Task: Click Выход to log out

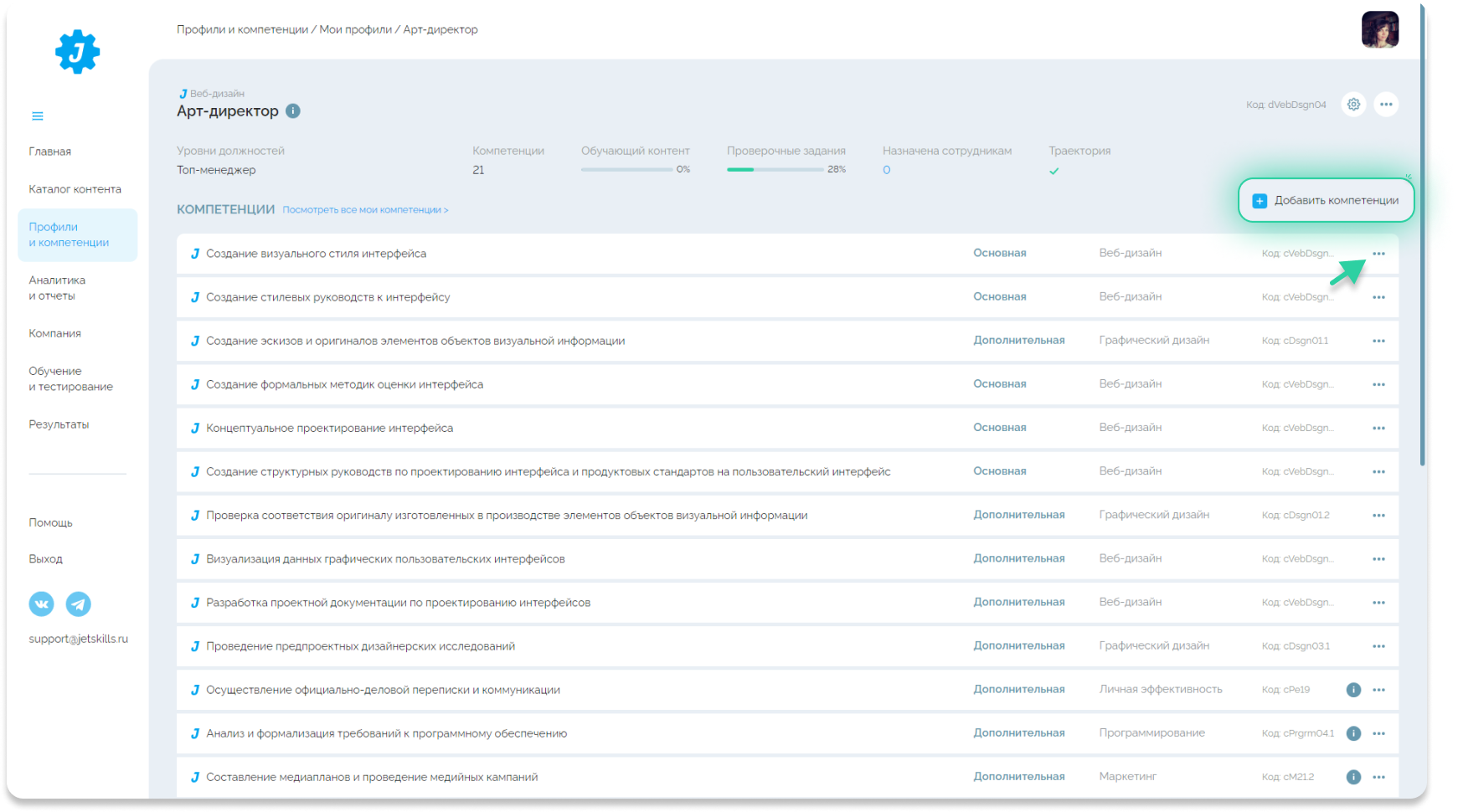Action: (45, 558)
